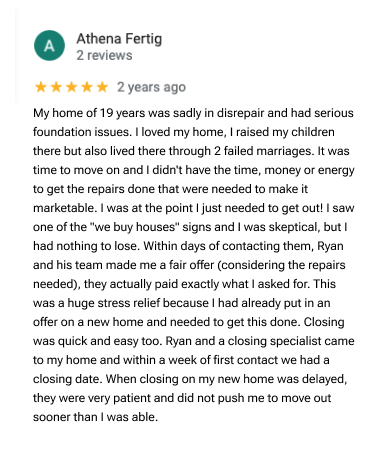The image size is (387, 452).
Task: Click the phrase 'foundation issues' in review
Action: pyautogui.click(x=82, y=132)
